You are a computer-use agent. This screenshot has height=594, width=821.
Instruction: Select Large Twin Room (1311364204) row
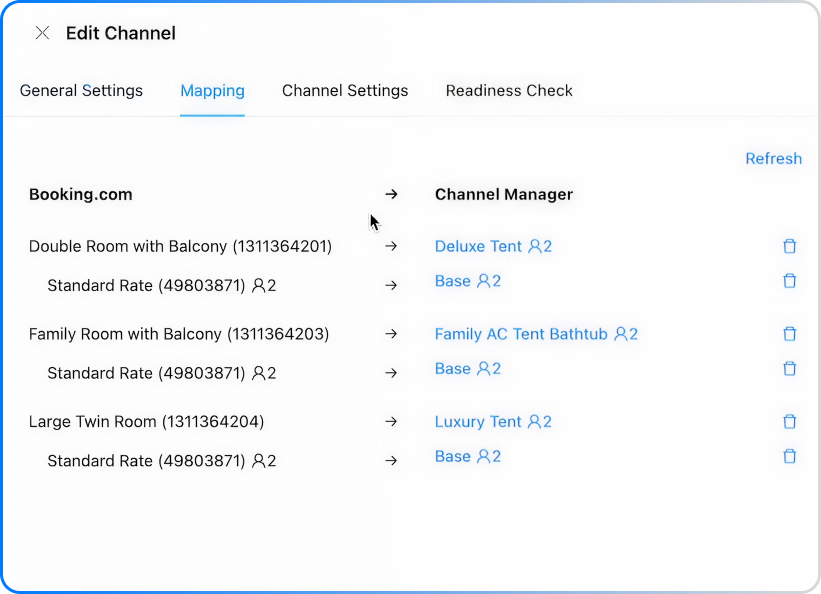click(146, 422)
